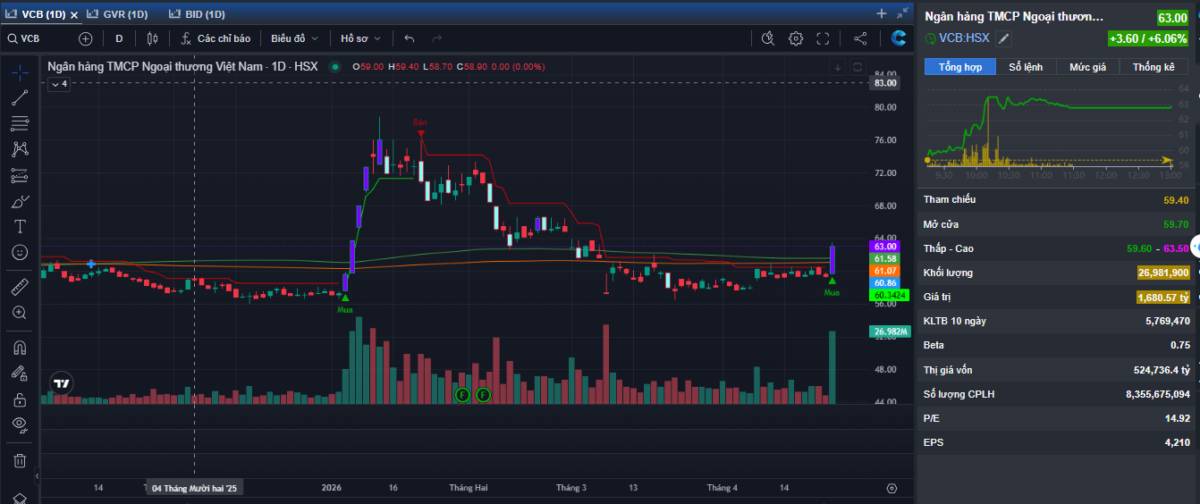Screen dimensions: 1200x504
Task: Select the text annotation tool
Action: pos(19,227)
